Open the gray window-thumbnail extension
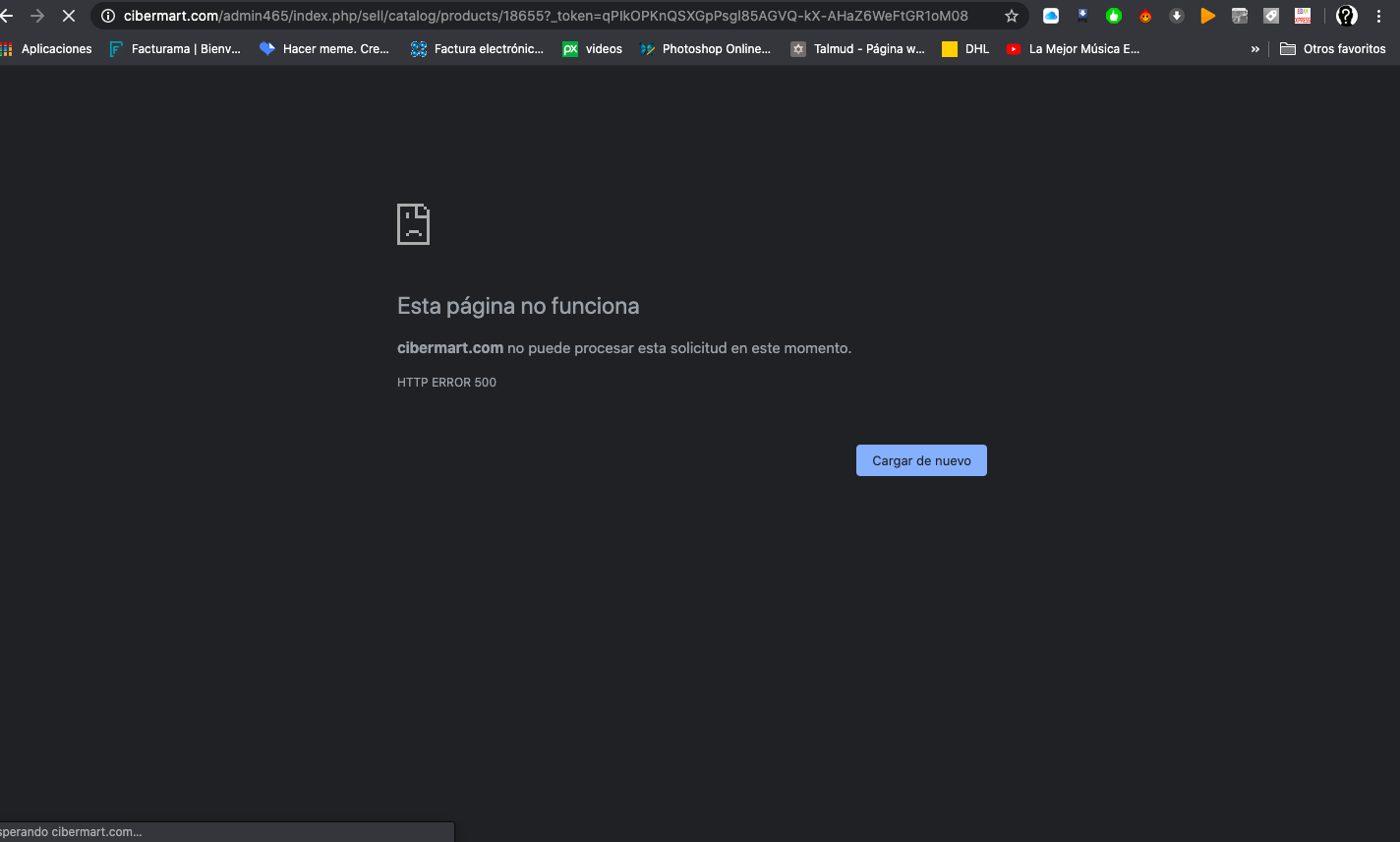The image size is (1400, 842). (x=1240, y=16)
